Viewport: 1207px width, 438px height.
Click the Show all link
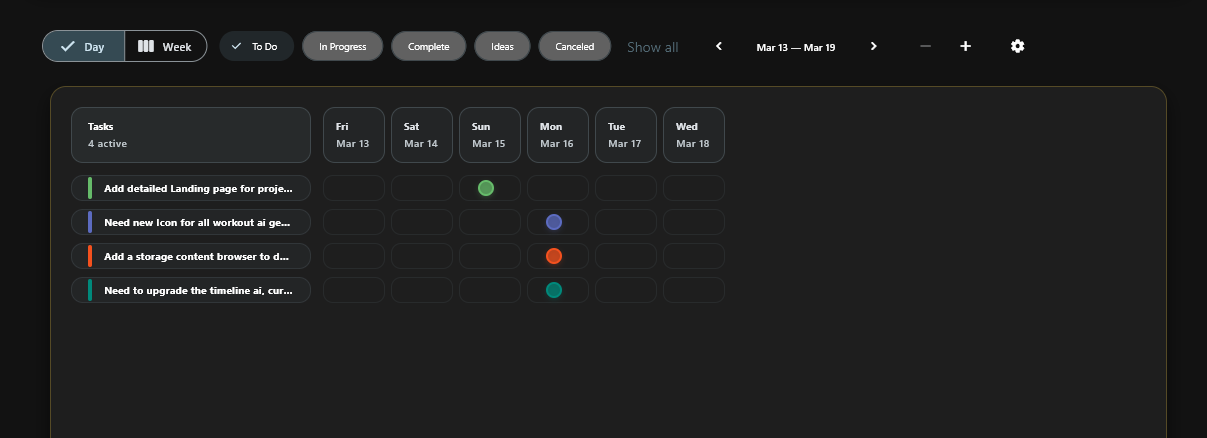point(652,47)
